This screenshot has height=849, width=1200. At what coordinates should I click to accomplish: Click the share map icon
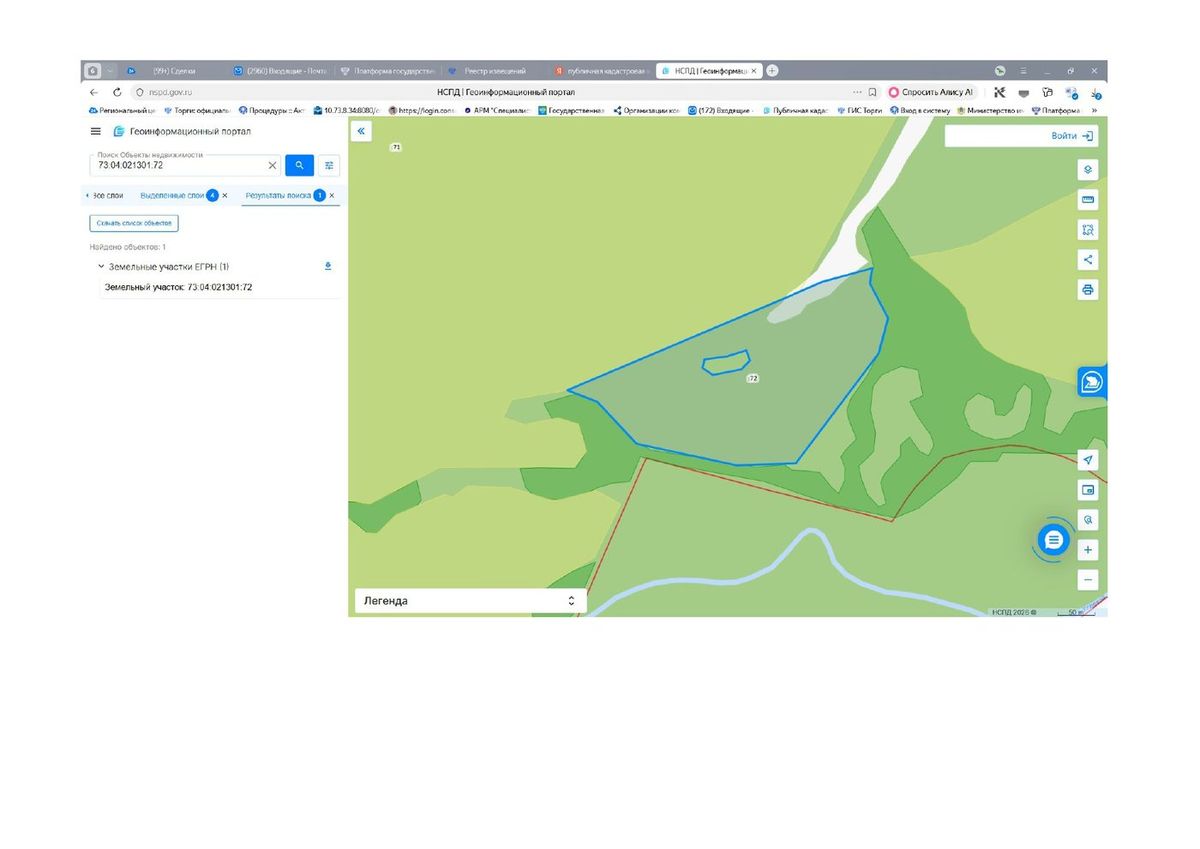pyautogui.click(x=1088, y=260)
